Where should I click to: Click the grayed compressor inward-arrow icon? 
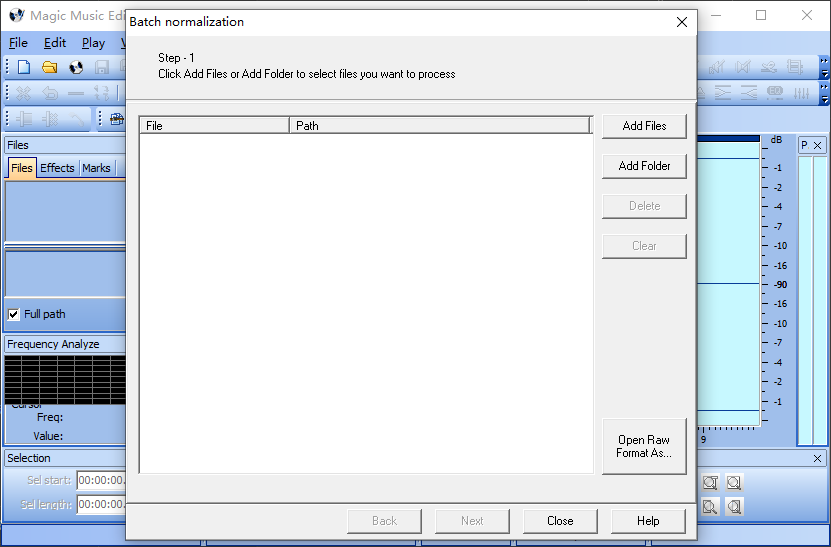point(749,93)
